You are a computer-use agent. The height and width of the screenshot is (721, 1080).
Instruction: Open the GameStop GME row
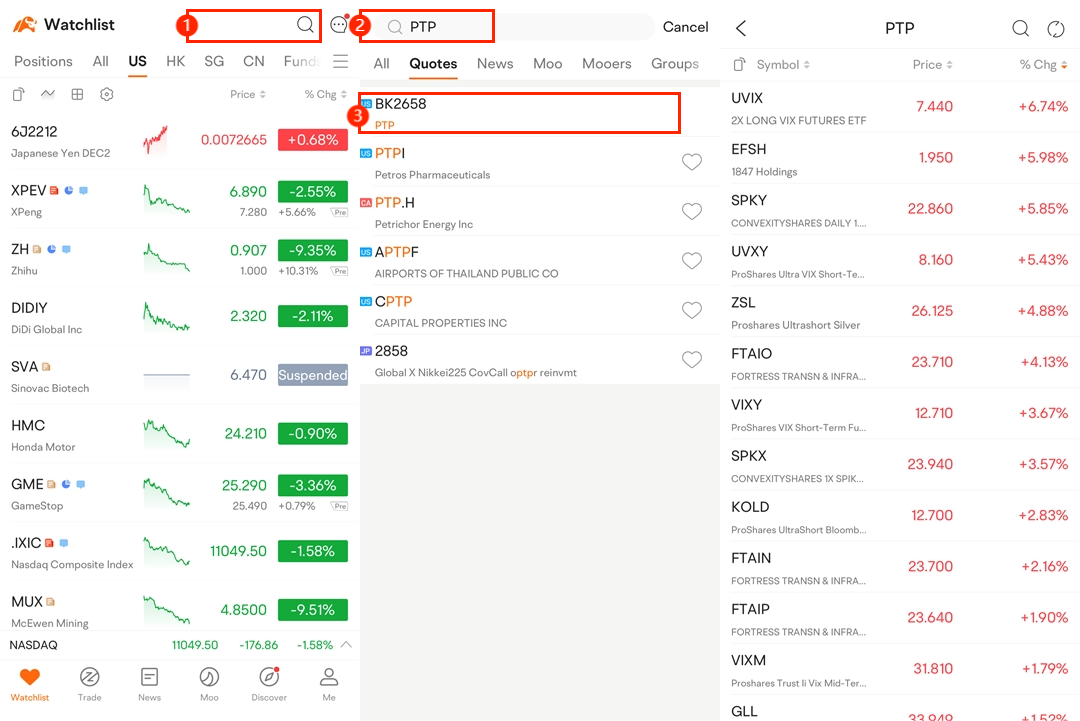[179, 494]
